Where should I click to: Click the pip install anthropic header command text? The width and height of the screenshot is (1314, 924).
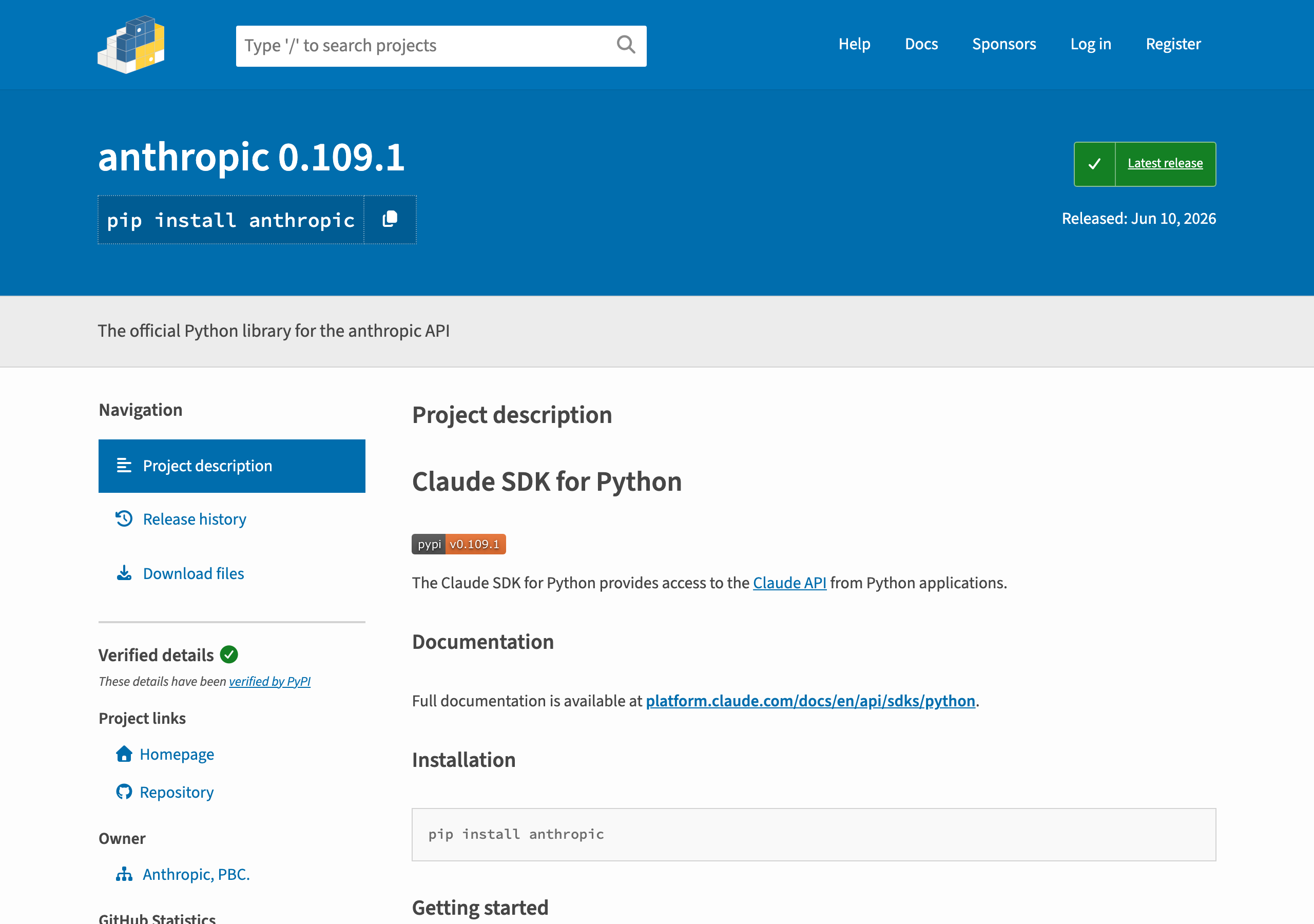point(230,220)
